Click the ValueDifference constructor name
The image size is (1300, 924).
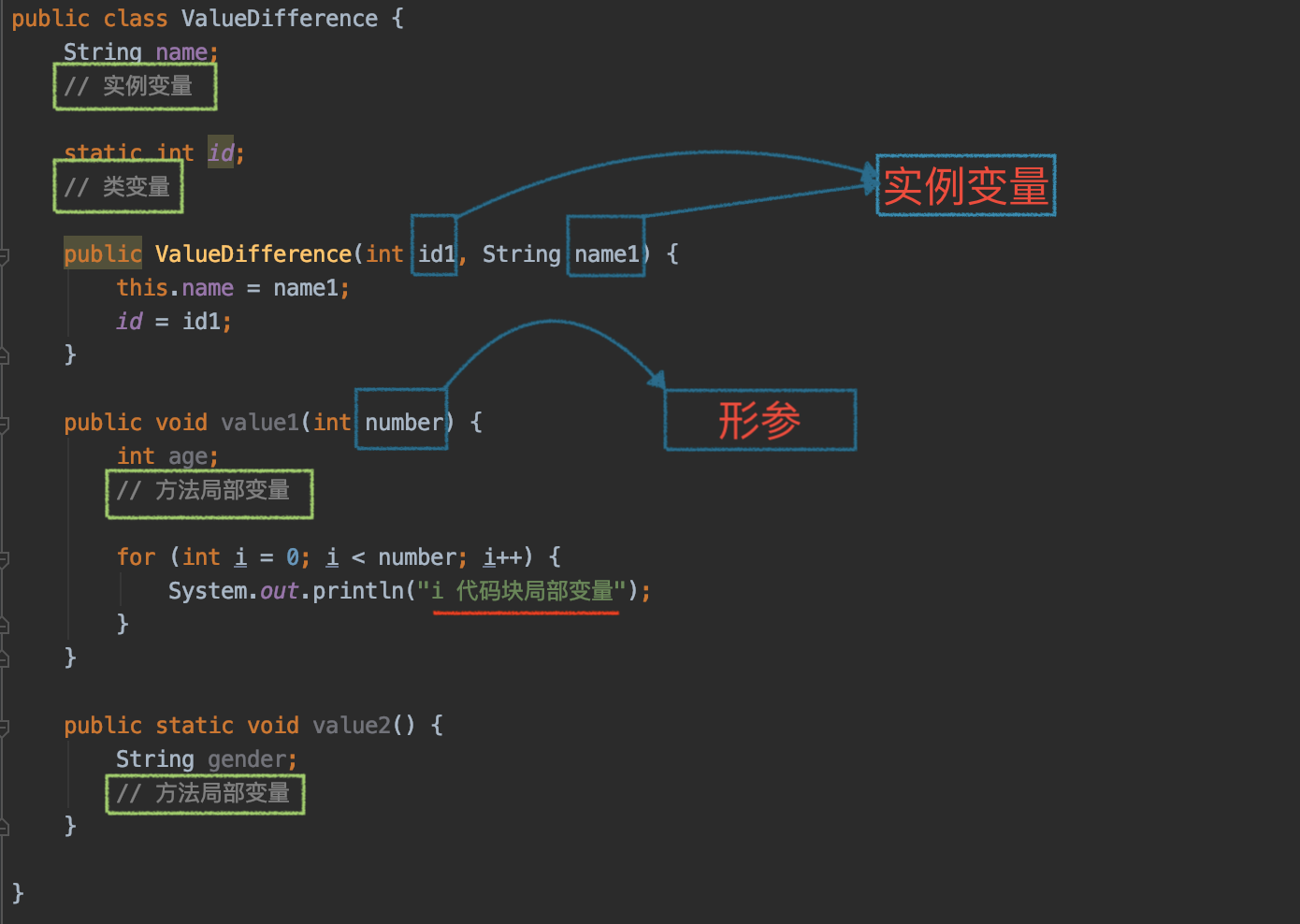click(x=253, y=254)
